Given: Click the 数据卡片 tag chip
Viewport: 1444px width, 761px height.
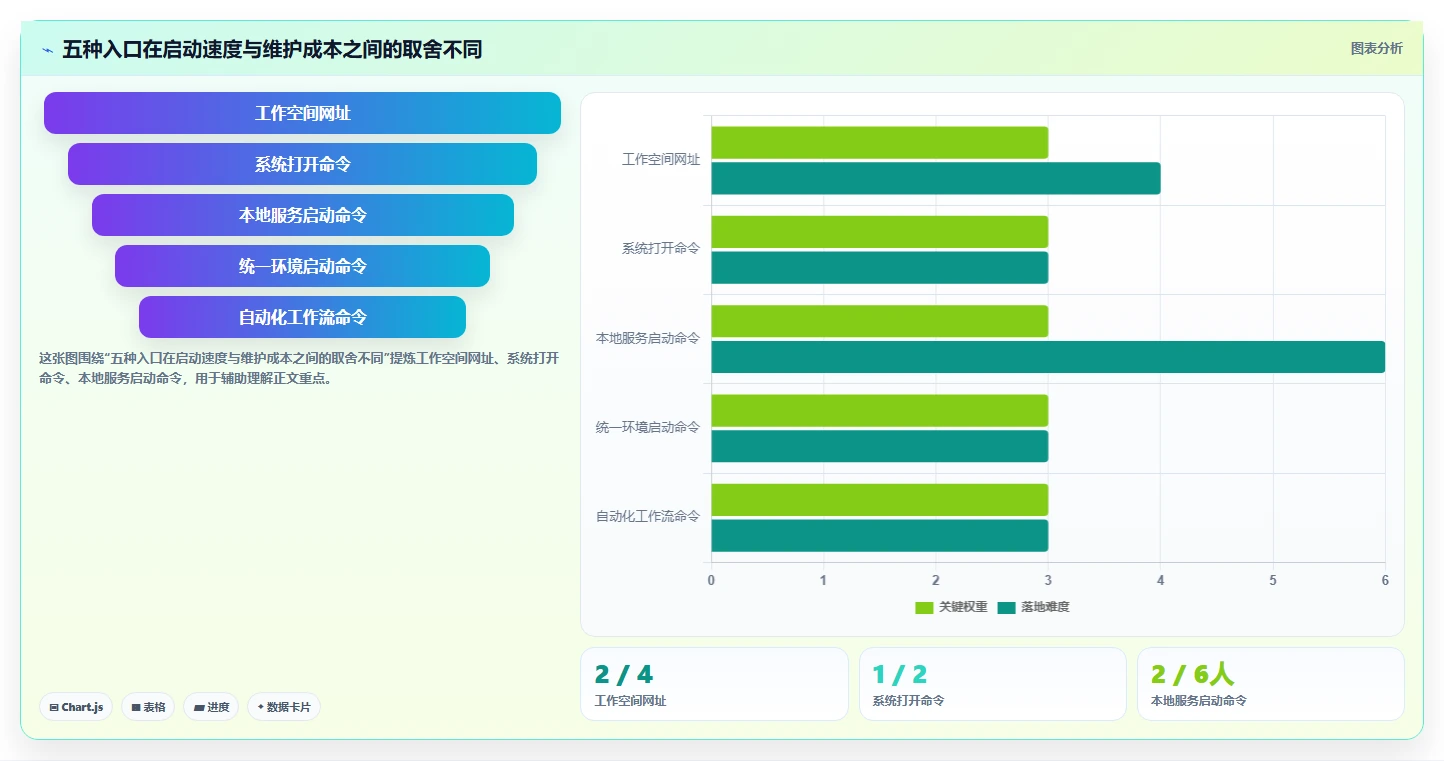Looking at the screenshot, I should point(284,707).
